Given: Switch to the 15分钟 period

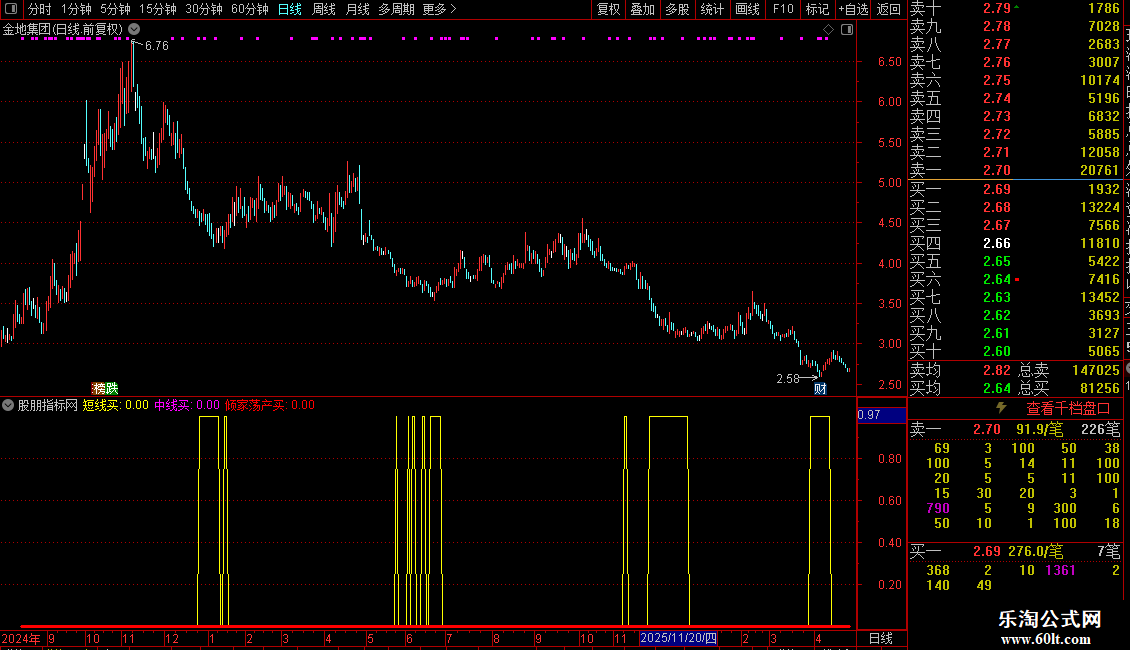Looking at the screenshot, I should [158, 9].
